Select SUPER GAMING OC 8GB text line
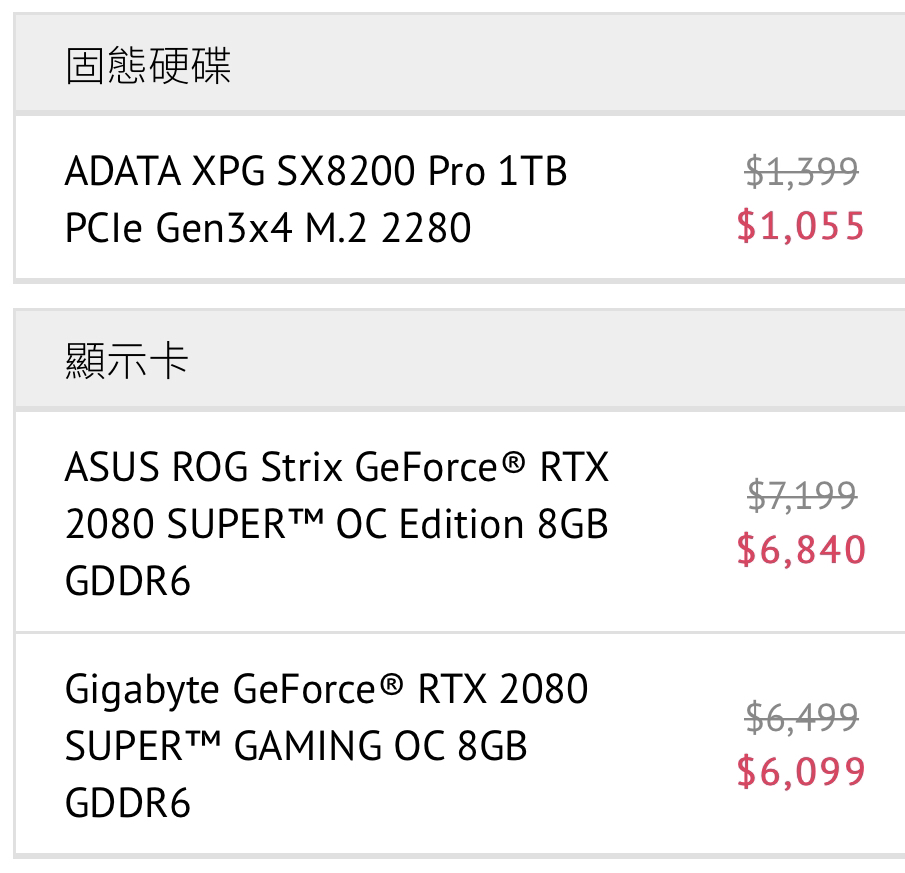The height and width of the screenshot is (873, 905). [x=296, y=745]
